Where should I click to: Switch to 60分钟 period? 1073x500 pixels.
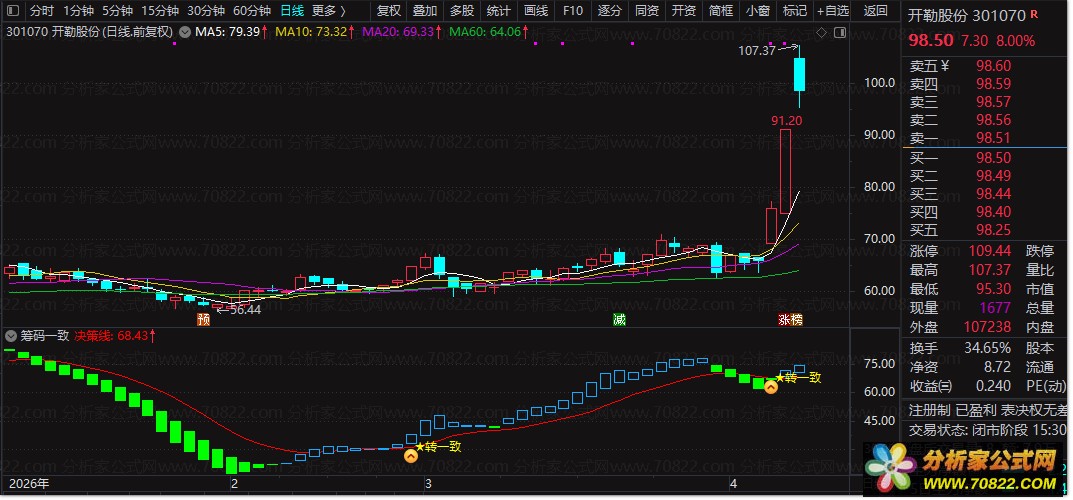(x=252, y=11)
